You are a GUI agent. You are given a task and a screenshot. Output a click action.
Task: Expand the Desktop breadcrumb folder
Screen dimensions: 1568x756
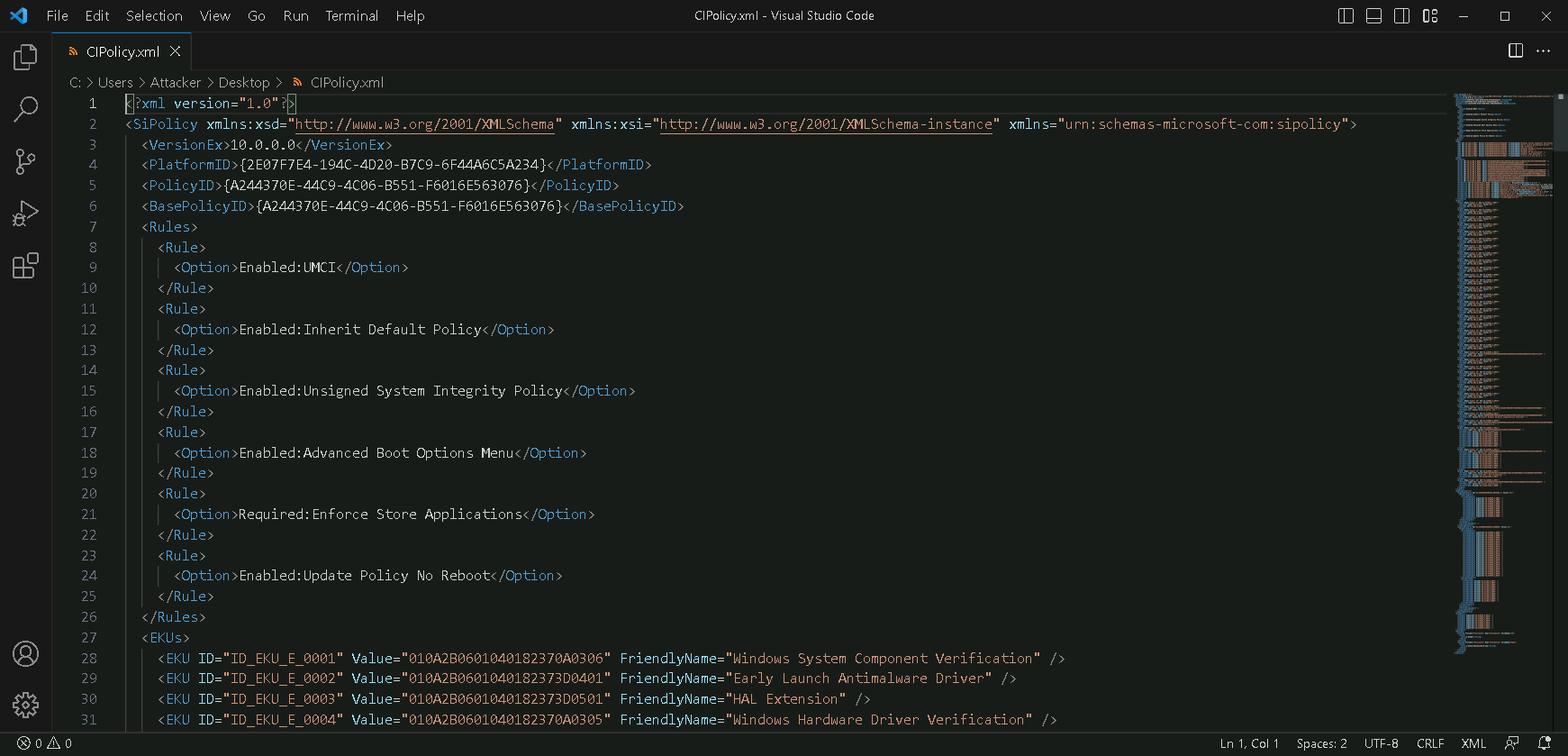pyautogui.click(x=243, y=83)
